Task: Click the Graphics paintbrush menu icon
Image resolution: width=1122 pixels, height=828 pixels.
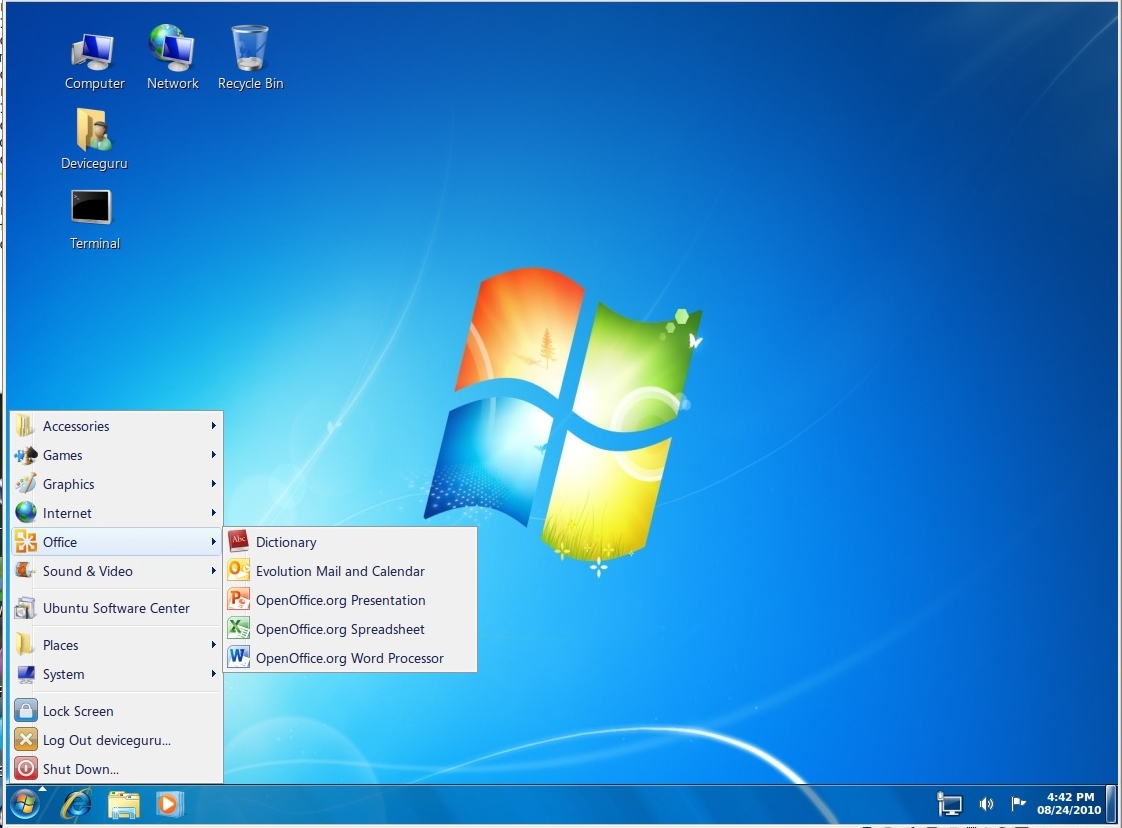Action: pyautogui.click(x=26, y=484)
